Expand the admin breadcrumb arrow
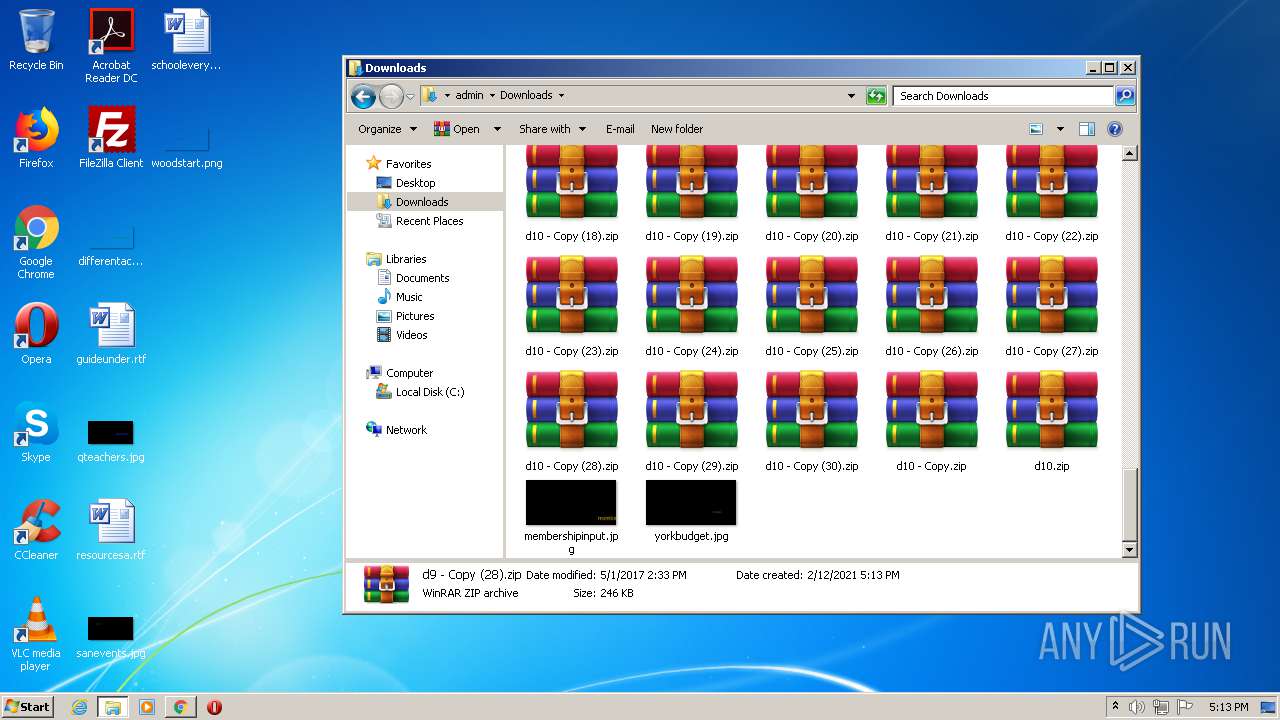Viewport: 1280px width, 720px height. (x=491, y=96)
